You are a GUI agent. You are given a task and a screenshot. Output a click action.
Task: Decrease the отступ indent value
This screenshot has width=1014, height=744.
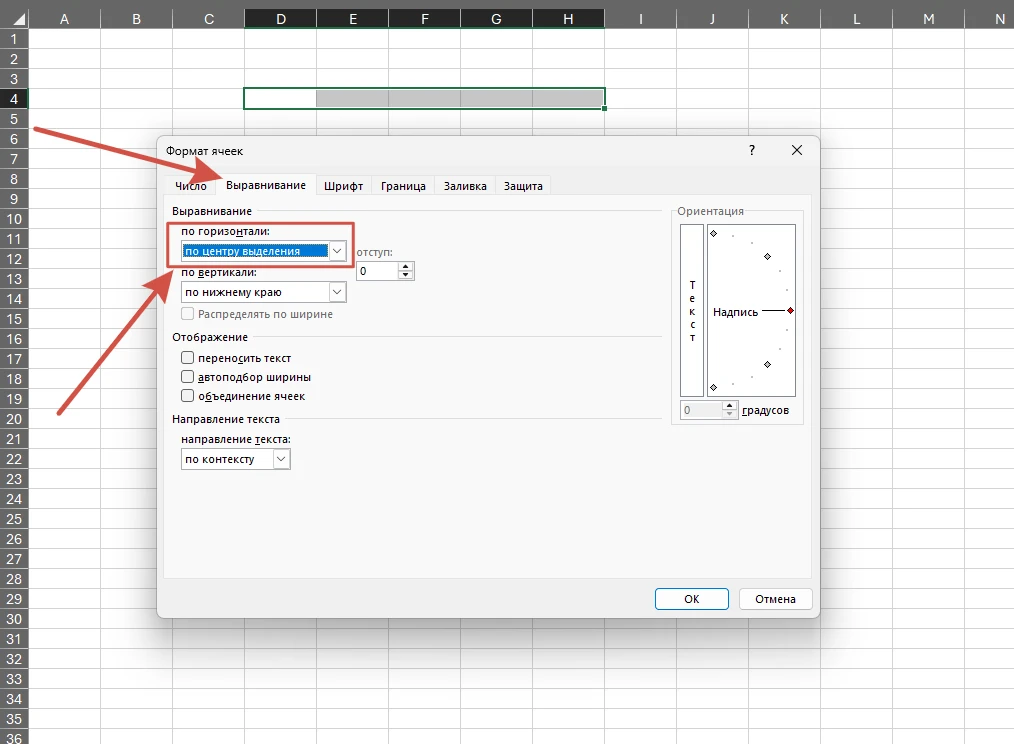[405, 275]
